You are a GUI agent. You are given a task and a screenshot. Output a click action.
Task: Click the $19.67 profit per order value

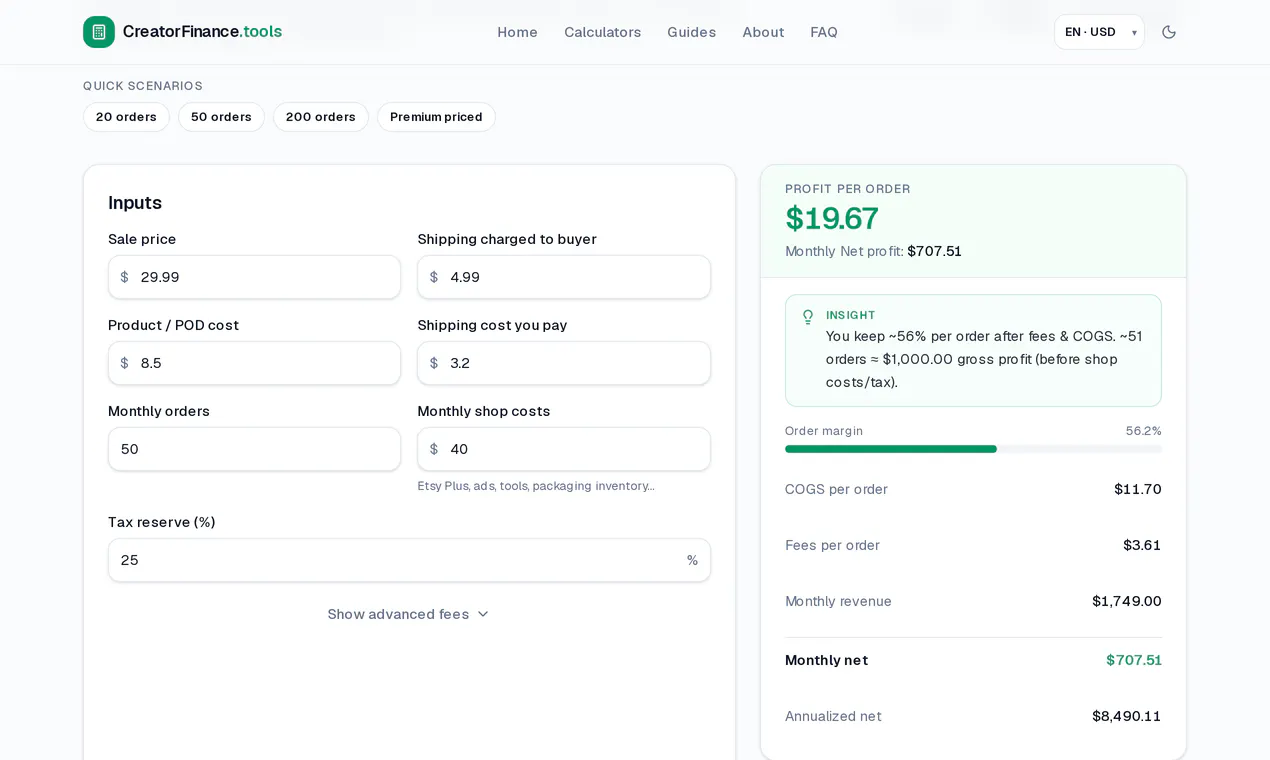(832, 218)
